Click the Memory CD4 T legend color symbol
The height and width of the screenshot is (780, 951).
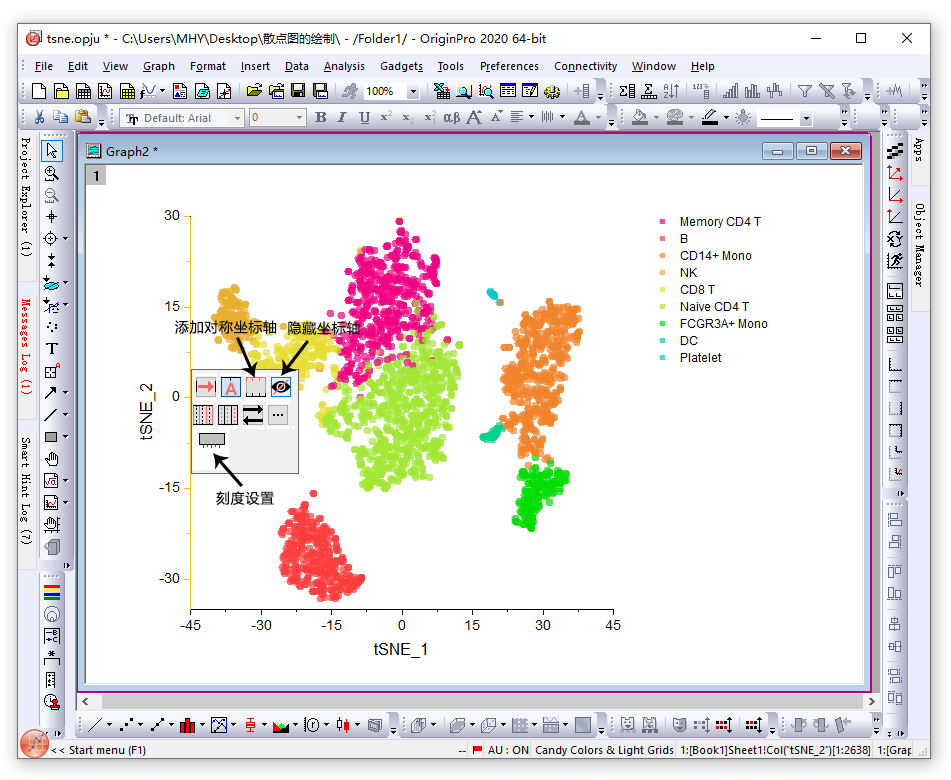[662, 222]
